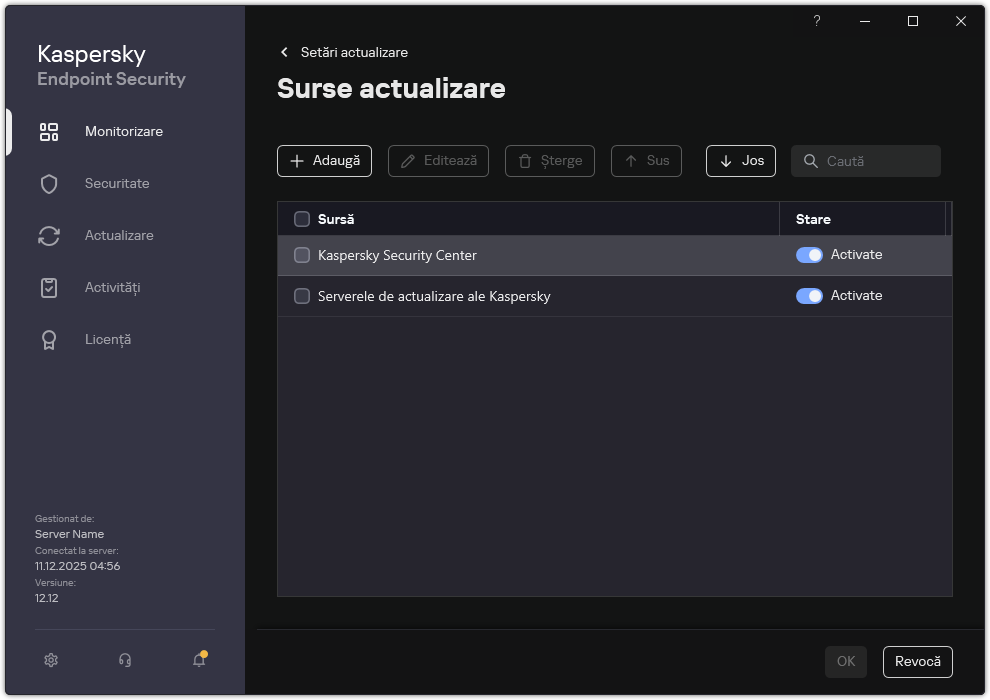Click the Caută search field

(x=865, y=160)
